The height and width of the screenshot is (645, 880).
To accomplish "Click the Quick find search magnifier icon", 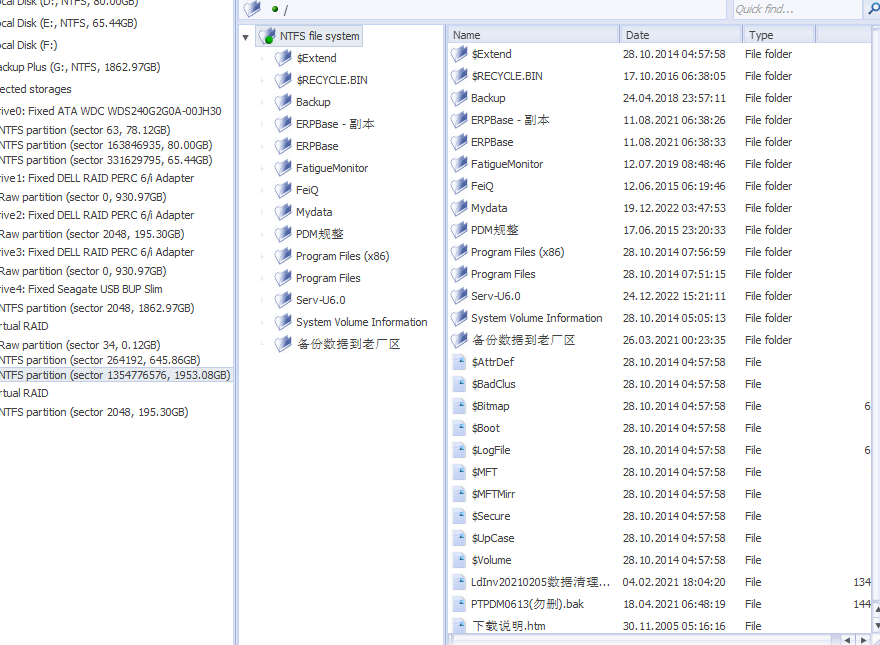I will (873, 8).
